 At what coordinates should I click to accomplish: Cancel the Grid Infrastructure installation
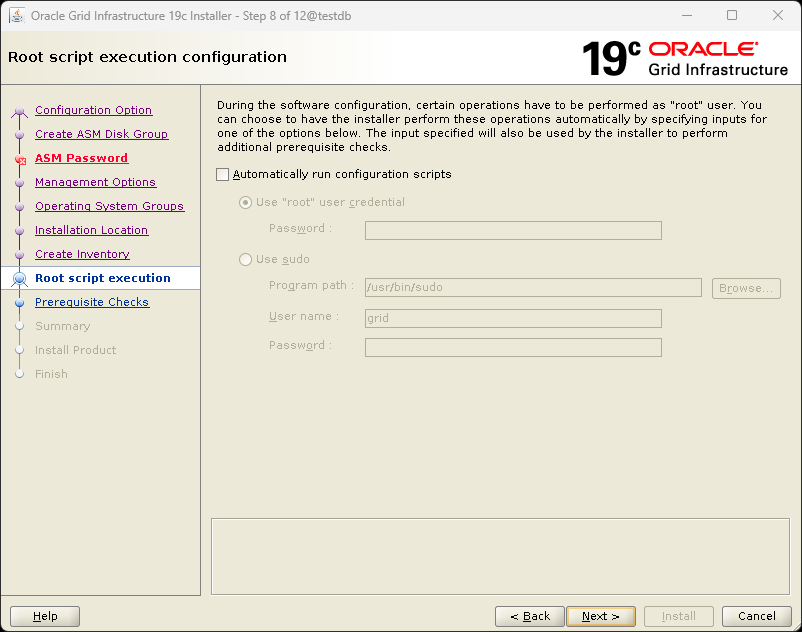tap(757, 616)
